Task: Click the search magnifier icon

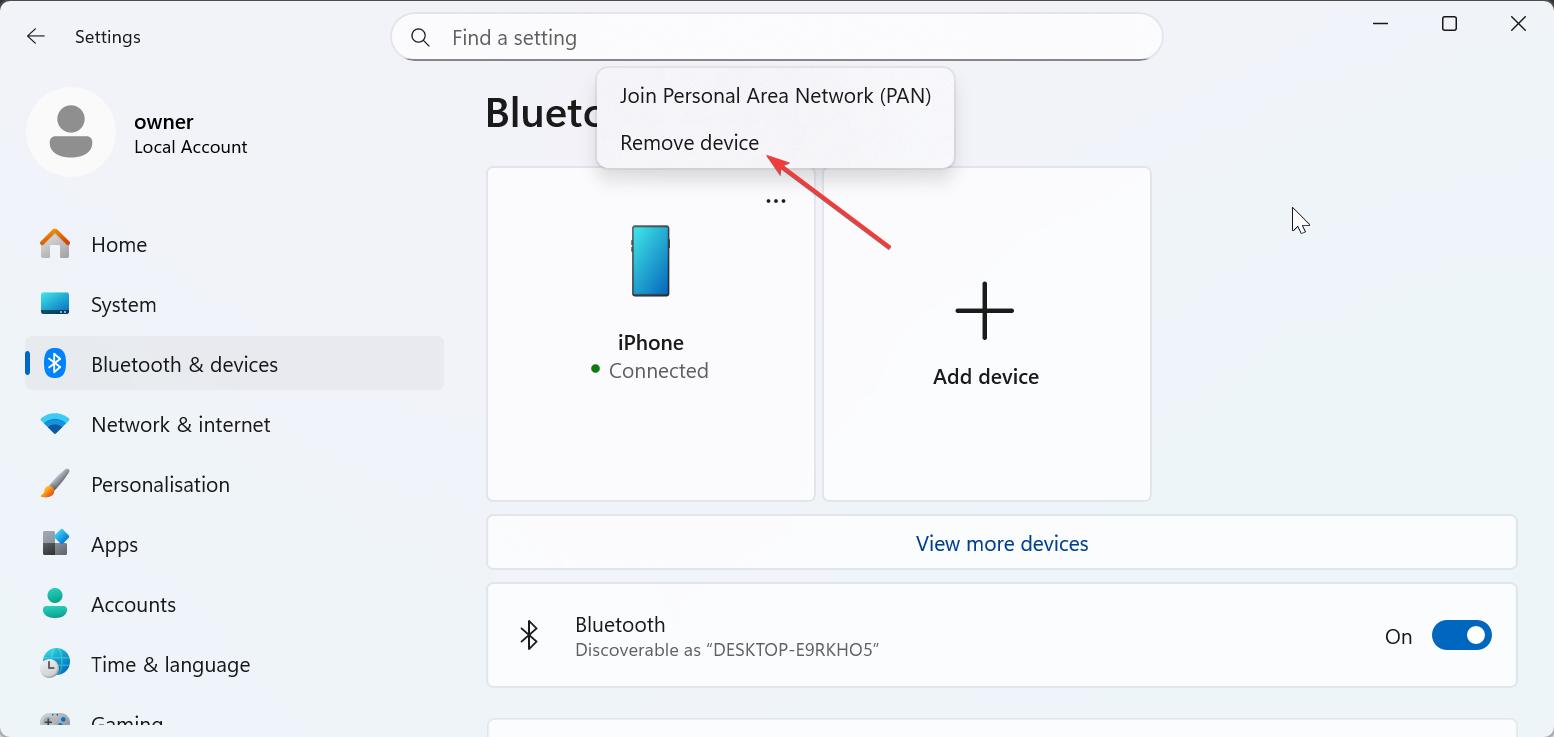Action: [x=421, y=38]
